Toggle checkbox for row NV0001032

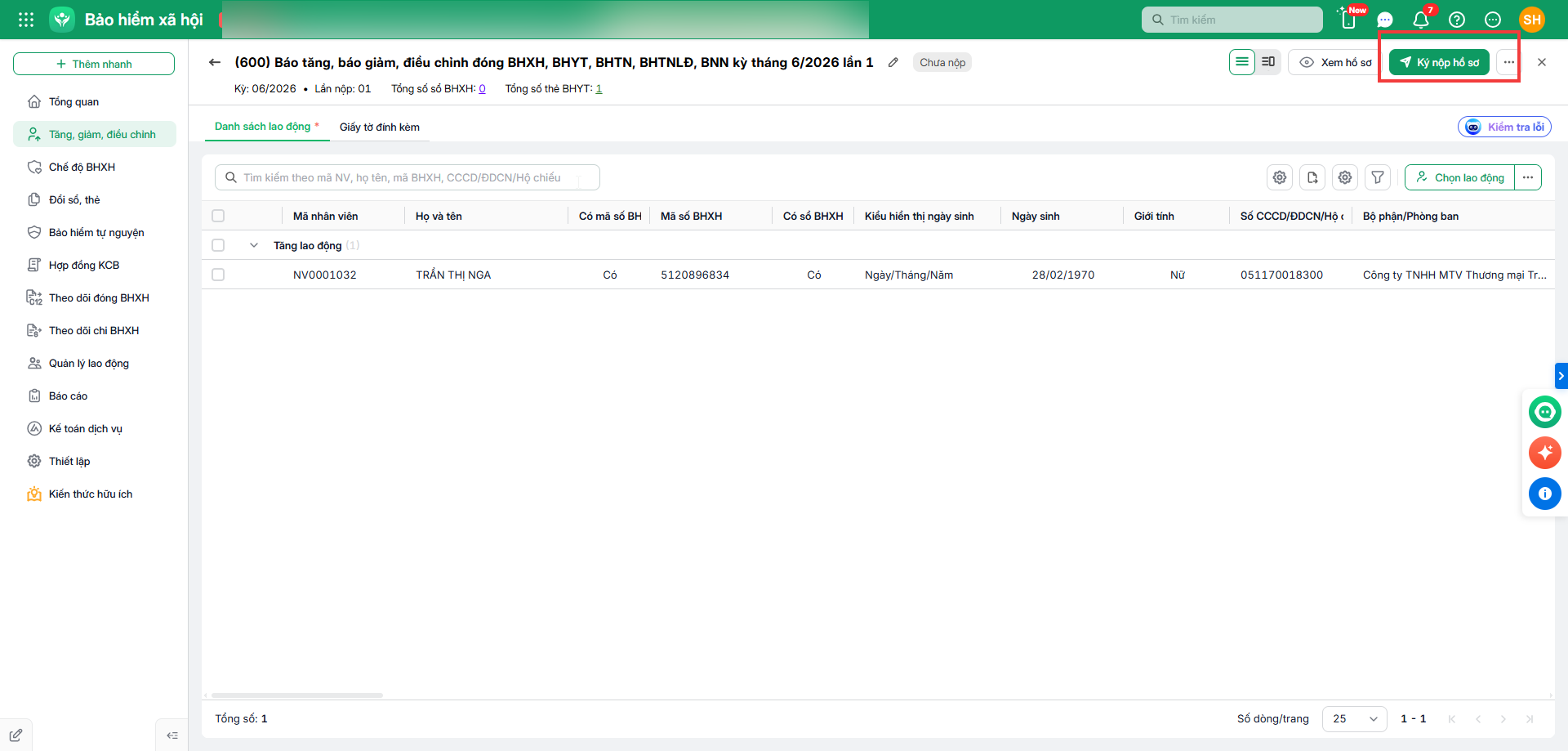(x=218, y=275)
